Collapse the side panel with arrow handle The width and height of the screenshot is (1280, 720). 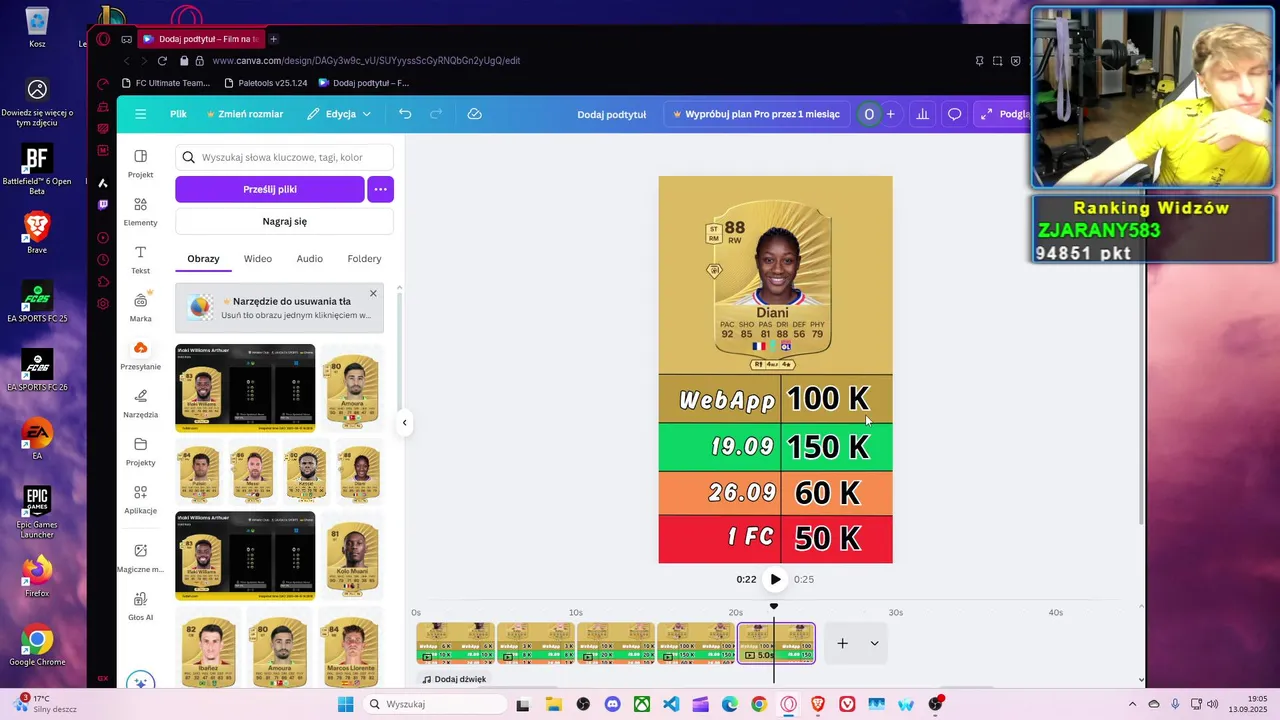[x=404, y=422]
